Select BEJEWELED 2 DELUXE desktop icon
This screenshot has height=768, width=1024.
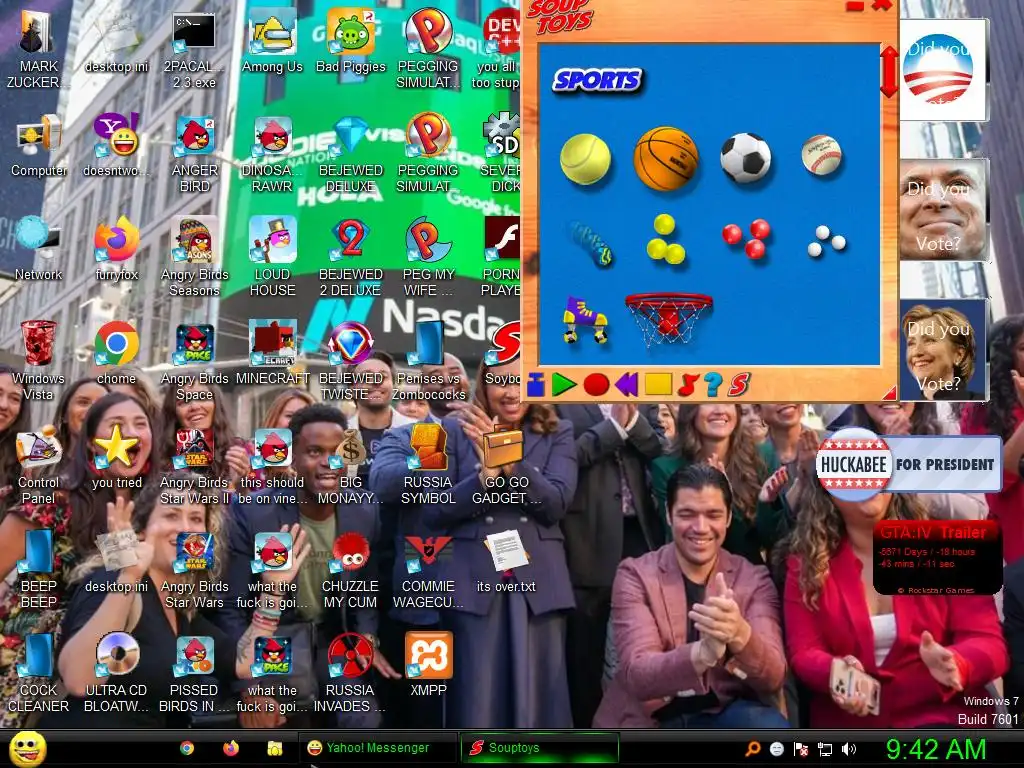[351, 257]
